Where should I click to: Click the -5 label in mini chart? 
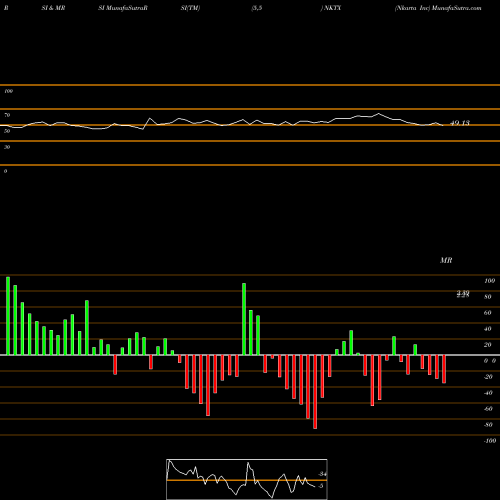click(x=321, y=486)
